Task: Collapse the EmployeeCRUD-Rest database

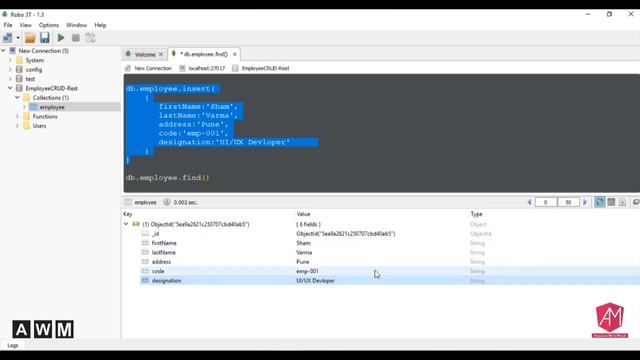Action: [x=10, y=88]
